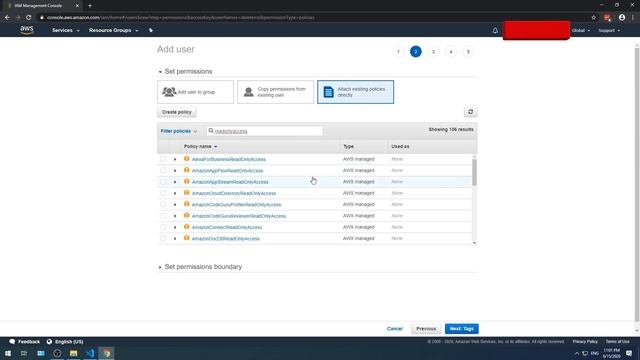Click the Create policy button
Viewport: 640px width, 360px height.
[x=176, y=112]
